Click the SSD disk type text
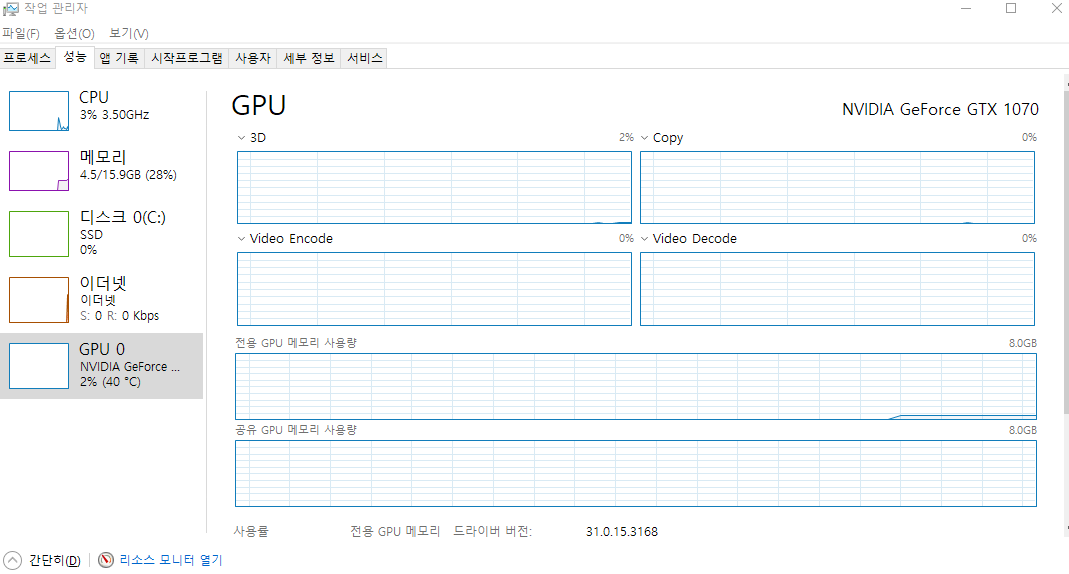Viewport: 1069px width, 574px height. [91, 235]
